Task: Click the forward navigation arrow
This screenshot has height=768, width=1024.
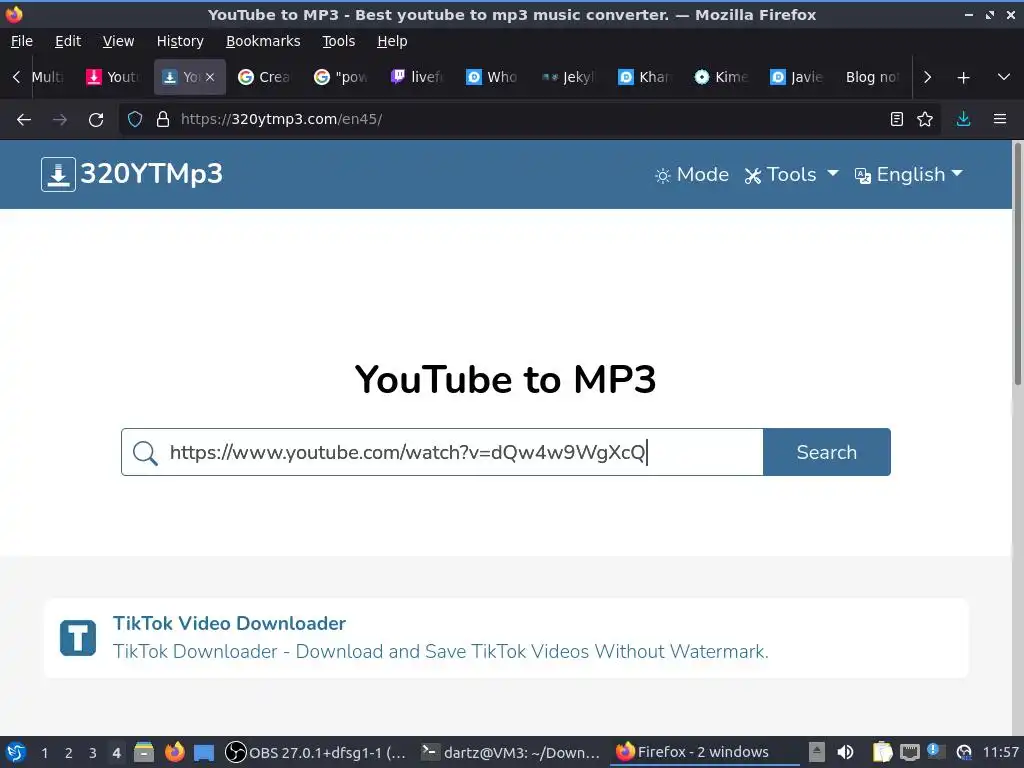Action: pos(60,120)
